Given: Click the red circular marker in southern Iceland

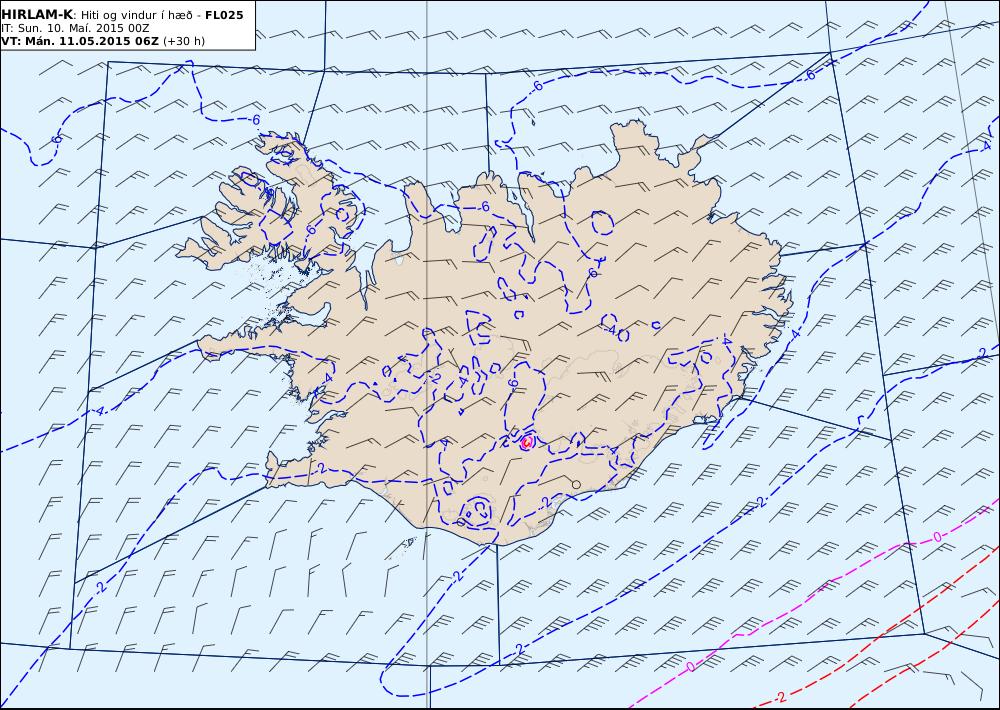Looking at the screenshot, I should tap(527, 441).
